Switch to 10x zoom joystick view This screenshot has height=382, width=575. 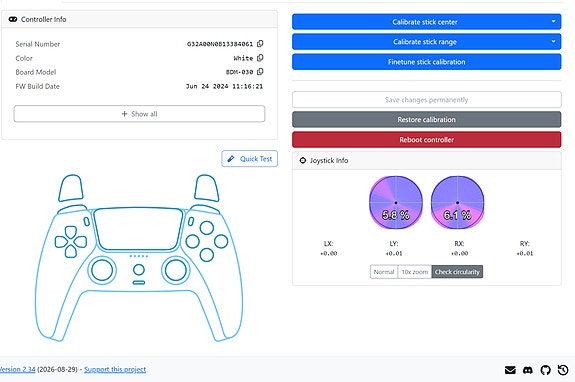pos(414,272)
